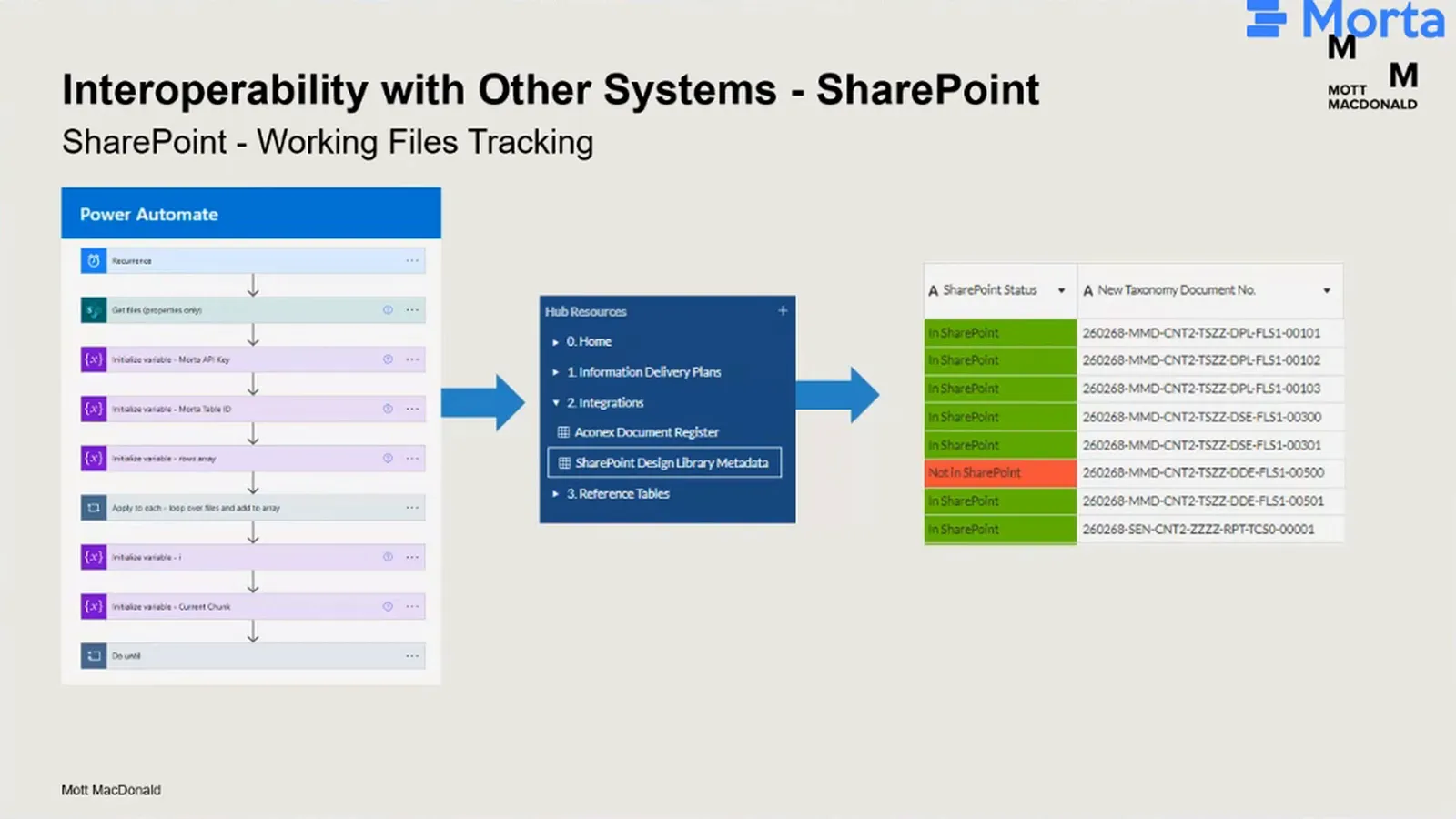Screen dimensions: 1456x819
Task: Open the SharePoint Status column dropdown
Action: click(1061, 290)
